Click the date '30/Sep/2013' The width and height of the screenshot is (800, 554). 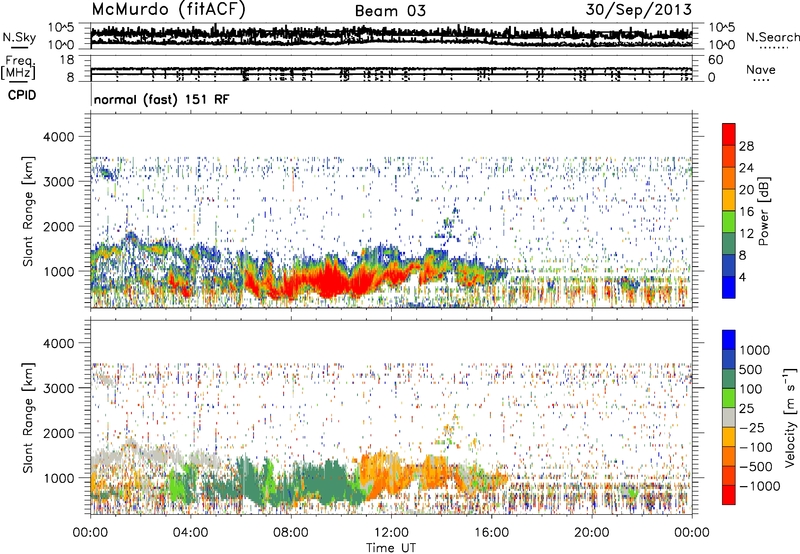pos(638,10)
